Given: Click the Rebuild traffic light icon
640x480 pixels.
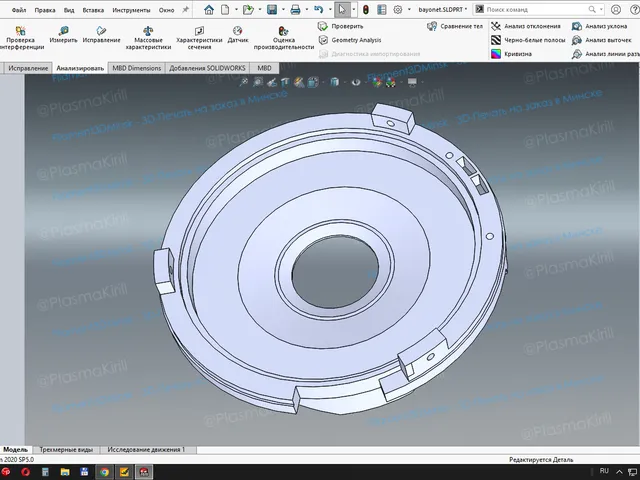Looking at the screenshot, I should pos(366,9).
